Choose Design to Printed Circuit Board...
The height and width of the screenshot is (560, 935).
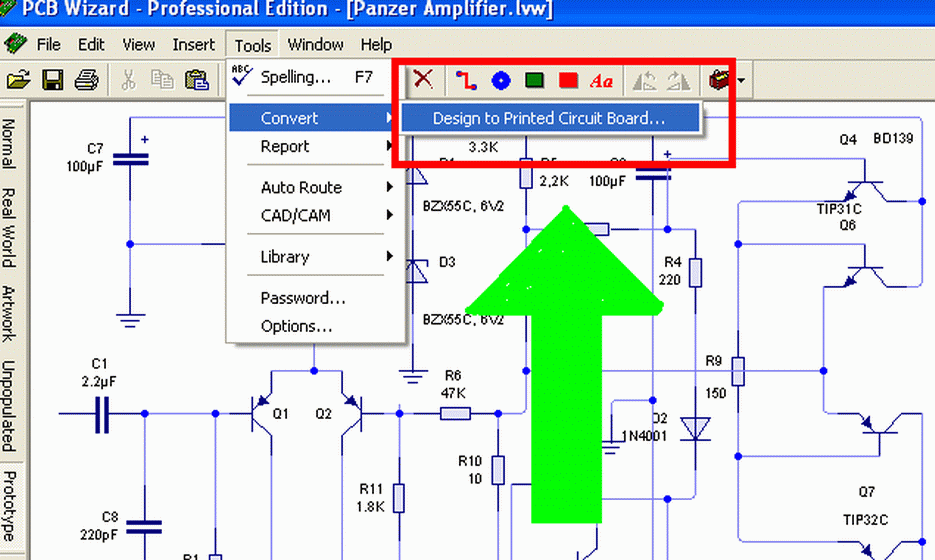tap(550, 118)
